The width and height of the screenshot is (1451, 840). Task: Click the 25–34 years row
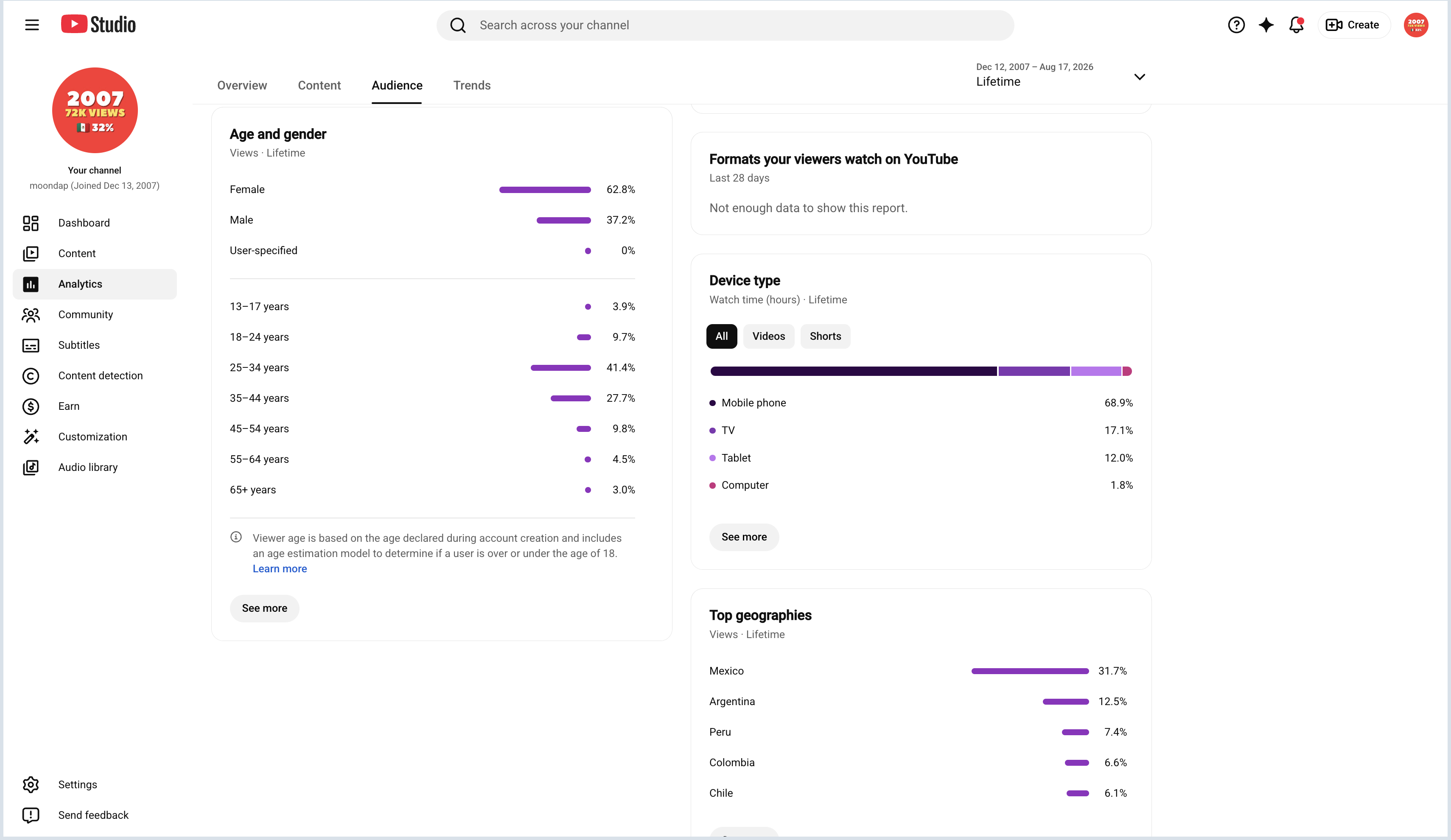432,367
